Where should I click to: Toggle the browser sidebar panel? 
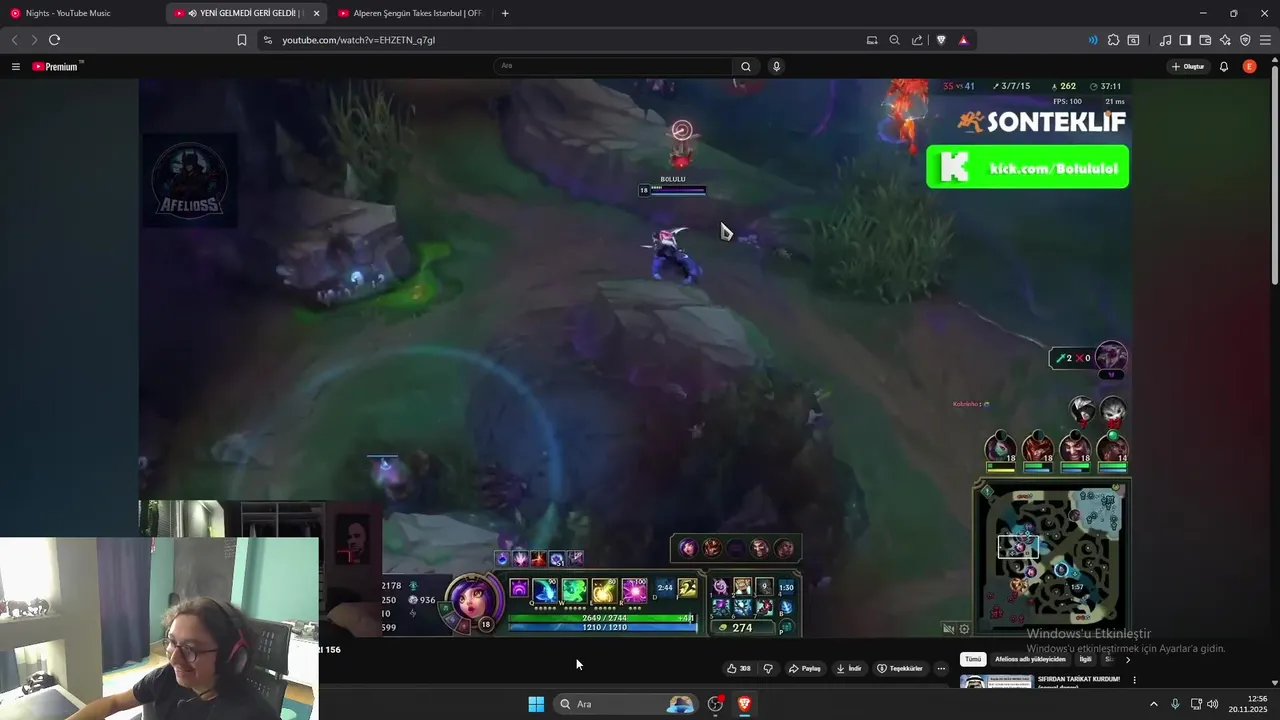(1185, 40)
